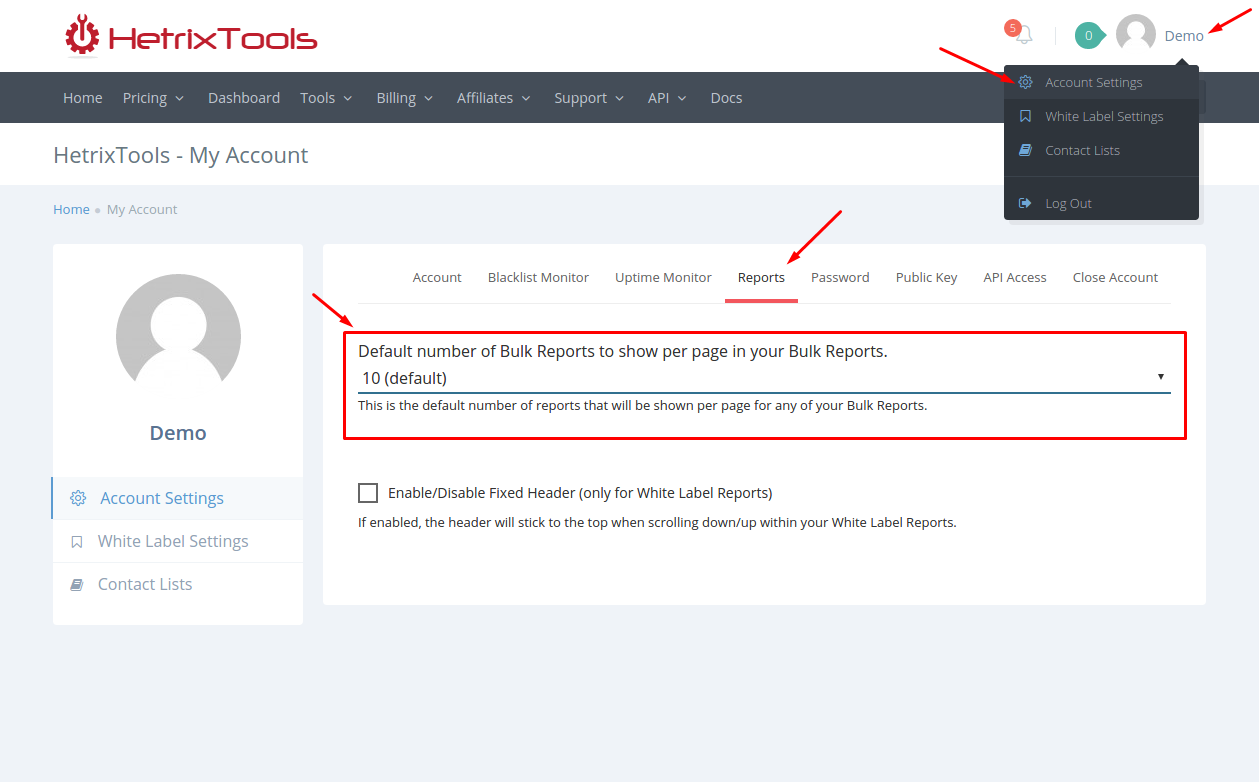Choose White Label Settings in the user dropdown
The height and width of the screenshot is (782, 1259).
(1101, 117)
